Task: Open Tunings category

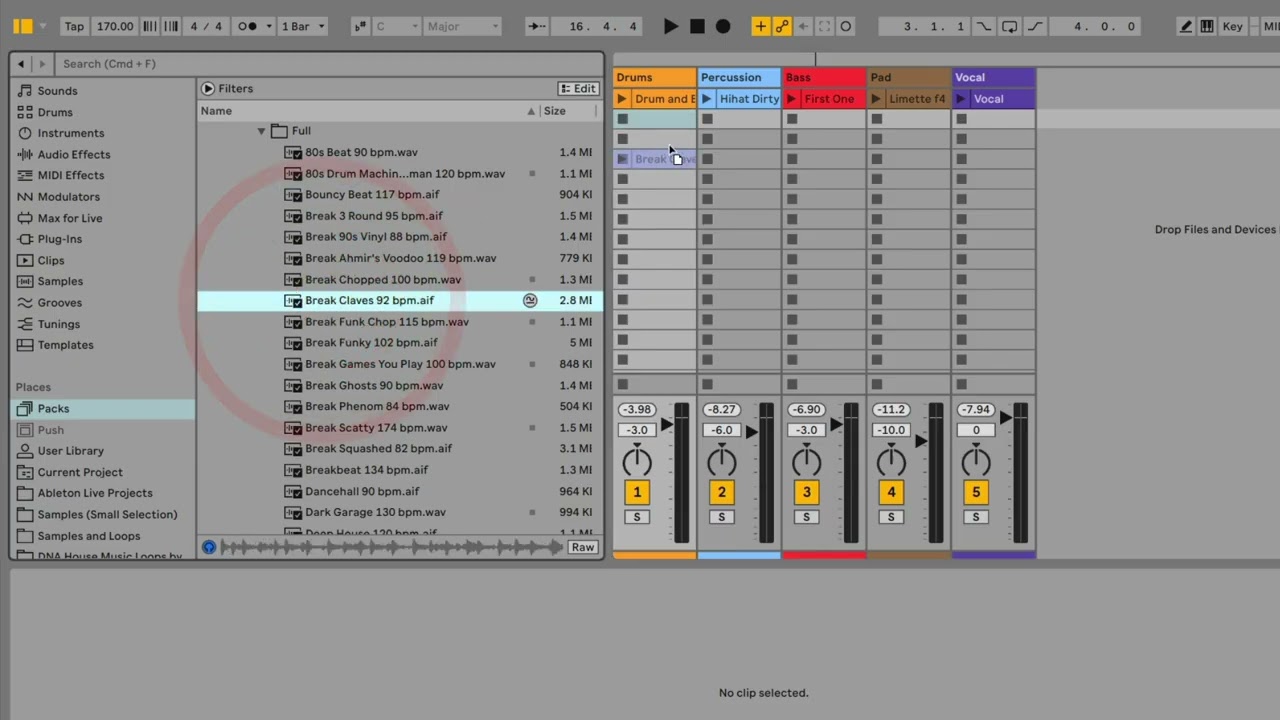Action: point(59,324)
